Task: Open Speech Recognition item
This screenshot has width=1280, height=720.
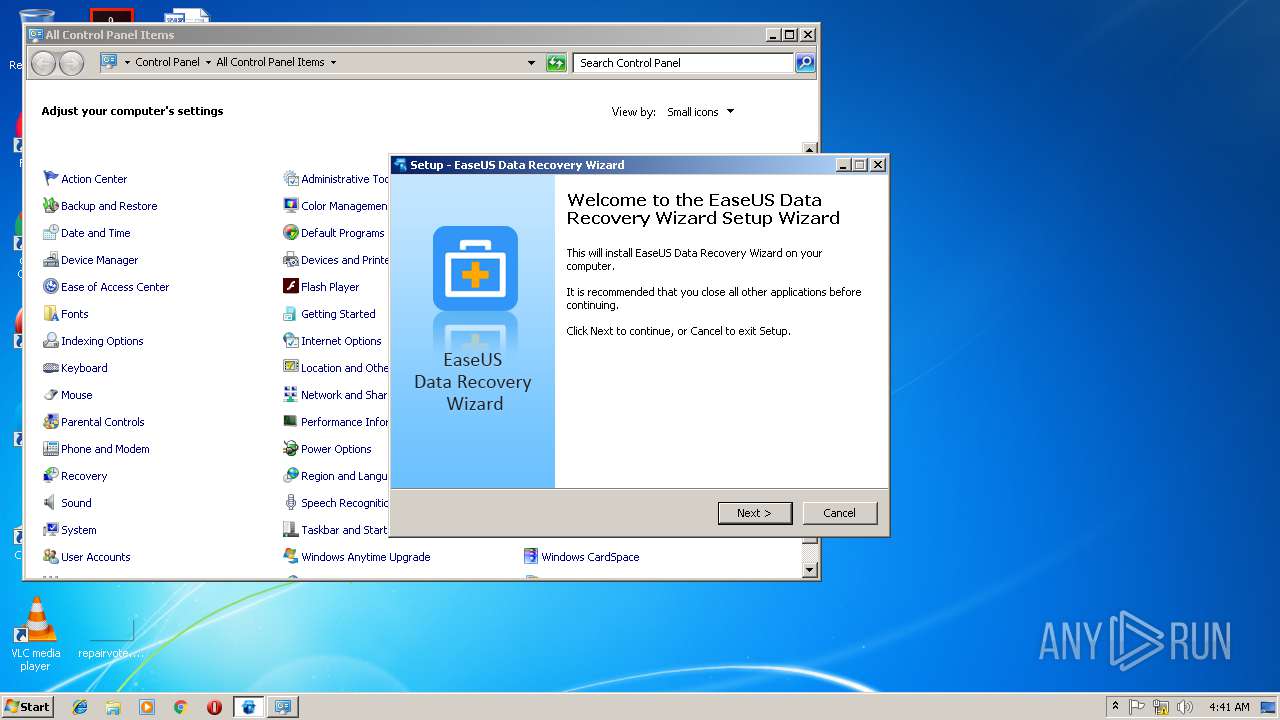Action: point(336,503)
